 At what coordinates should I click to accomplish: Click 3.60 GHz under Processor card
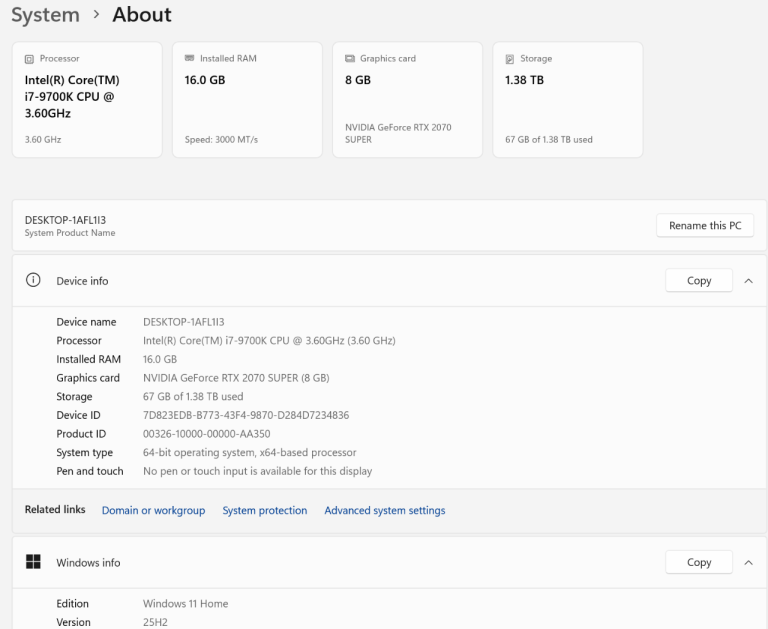(x=43, y=140)
